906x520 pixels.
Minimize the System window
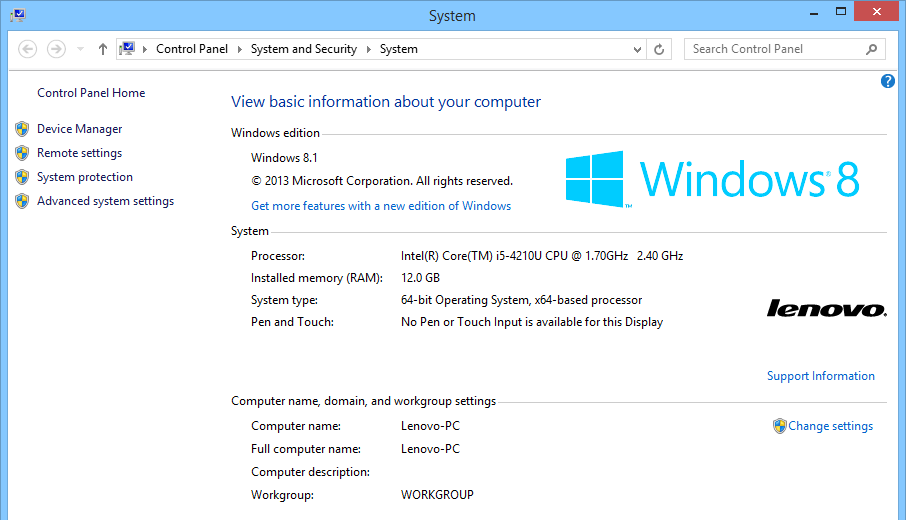(814, 12)
